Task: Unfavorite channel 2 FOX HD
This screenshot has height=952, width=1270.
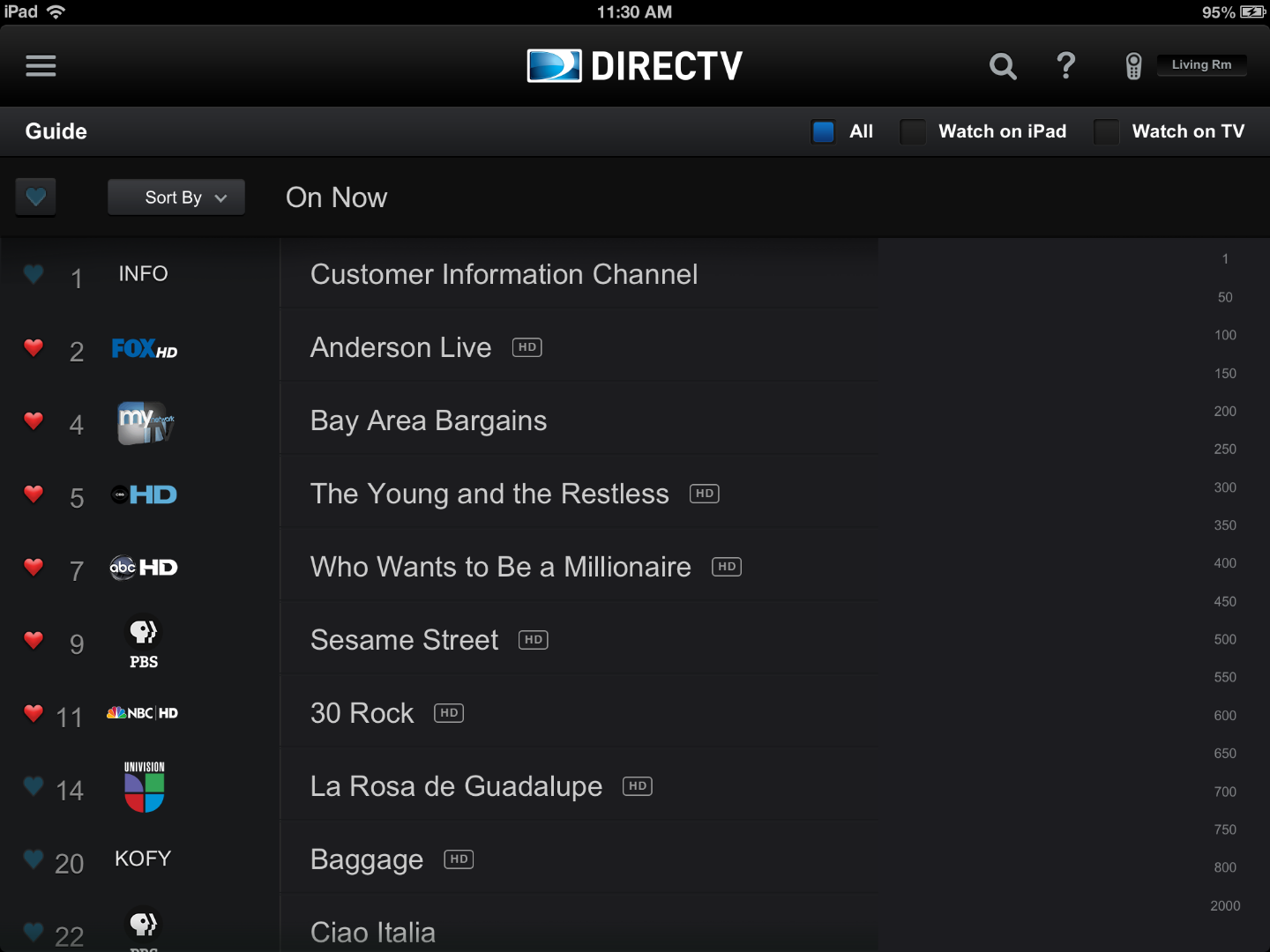Action: coord(34,348)
